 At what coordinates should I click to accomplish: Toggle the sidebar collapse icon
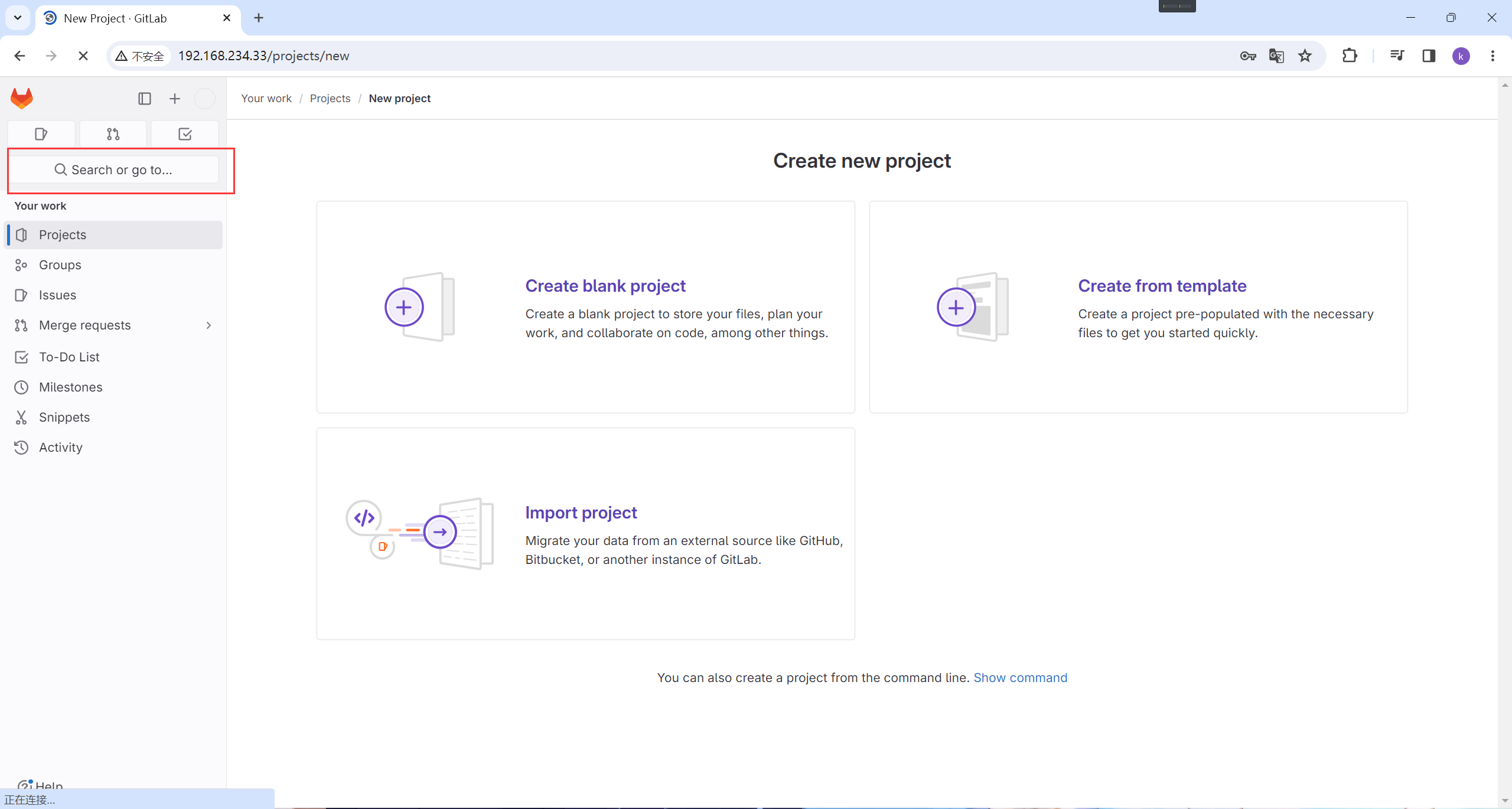[145, 99]
